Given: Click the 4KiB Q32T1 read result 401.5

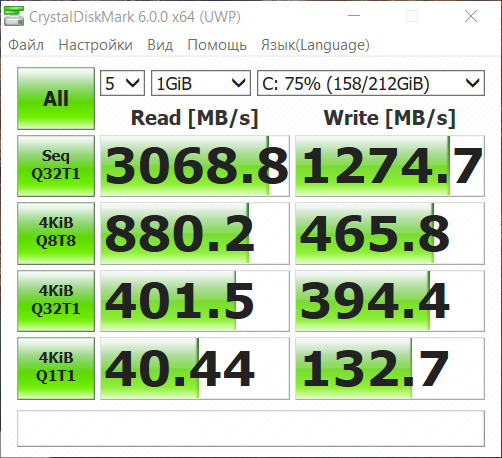Looking at the screenshot, I should pyautogui.click(x=195, y=301).
